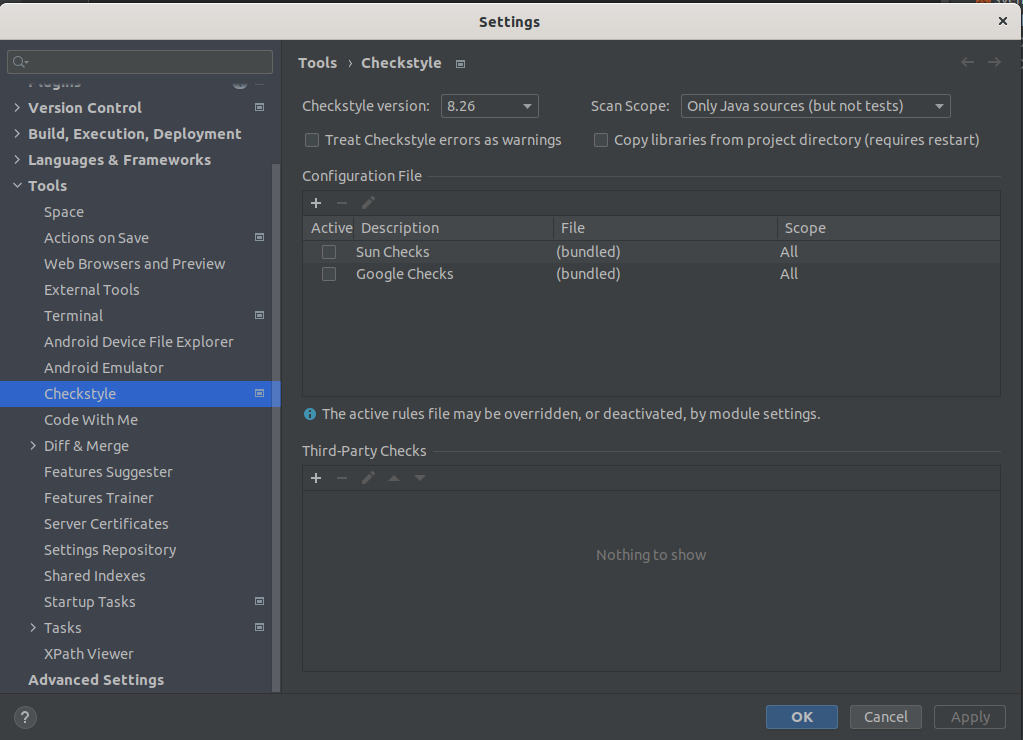Open Space settings page

64,212
